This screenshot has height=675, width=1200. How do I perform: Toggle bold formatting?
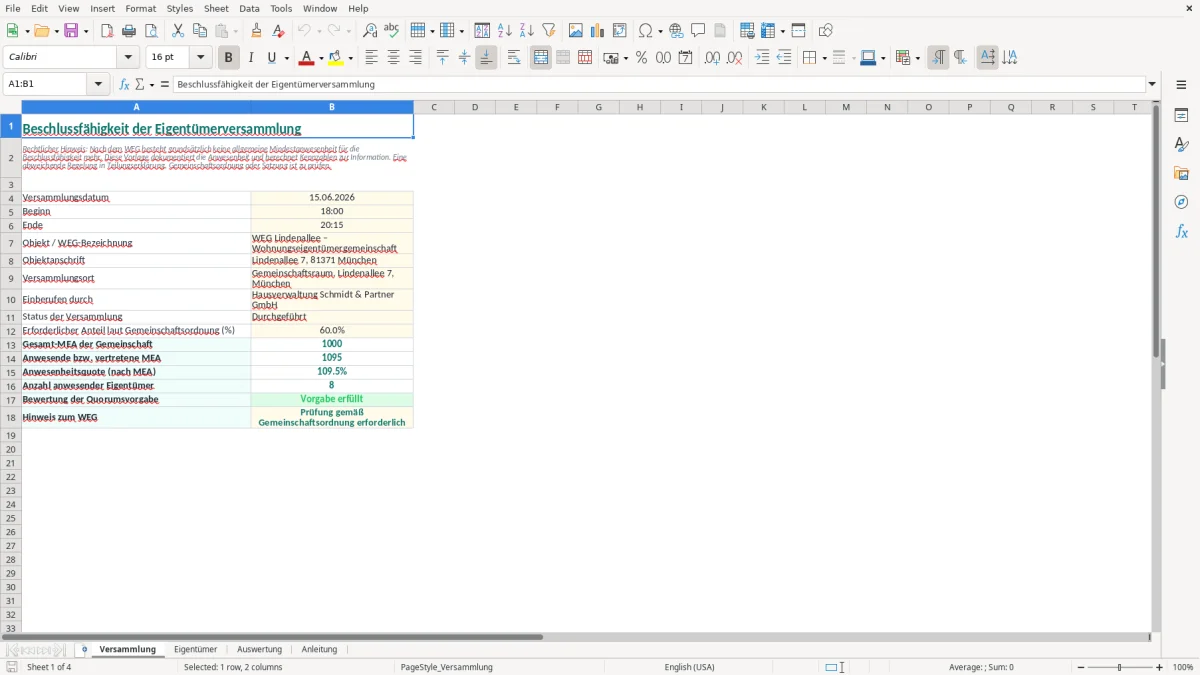229,58
